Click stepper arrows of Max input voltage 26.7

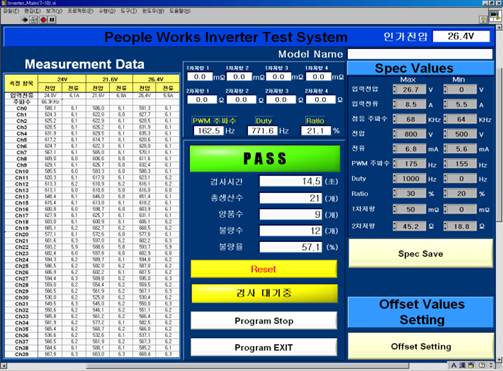[x=395, y=89]
